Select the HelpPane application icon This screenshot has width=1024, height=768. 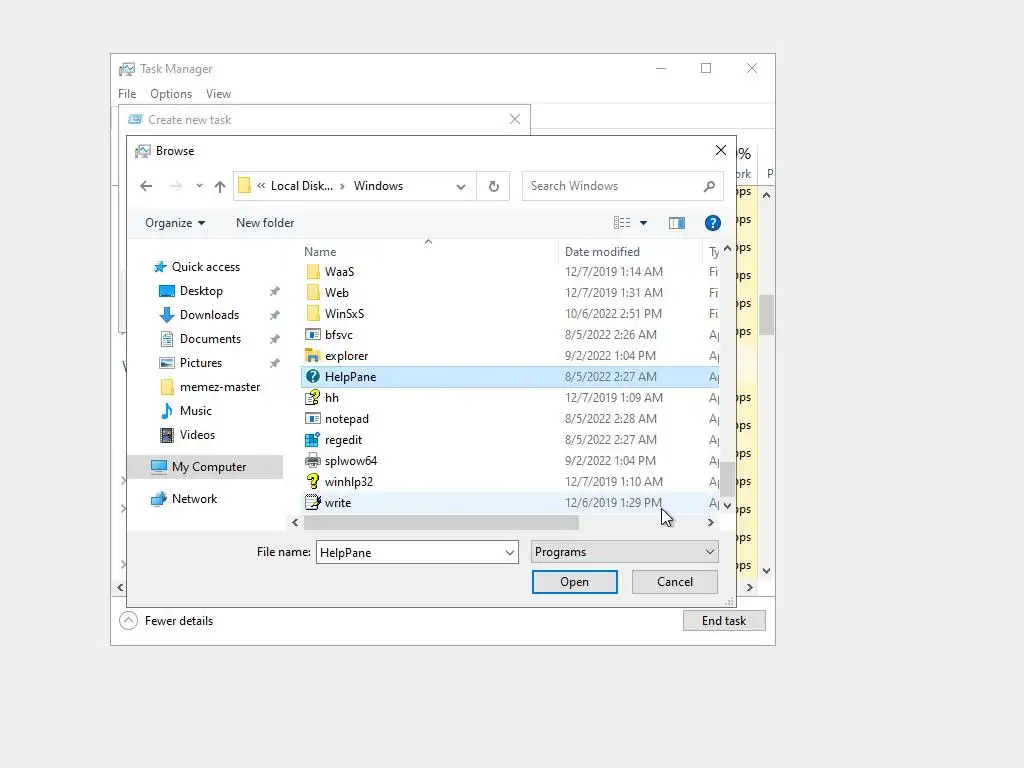(x=313, y=377)
